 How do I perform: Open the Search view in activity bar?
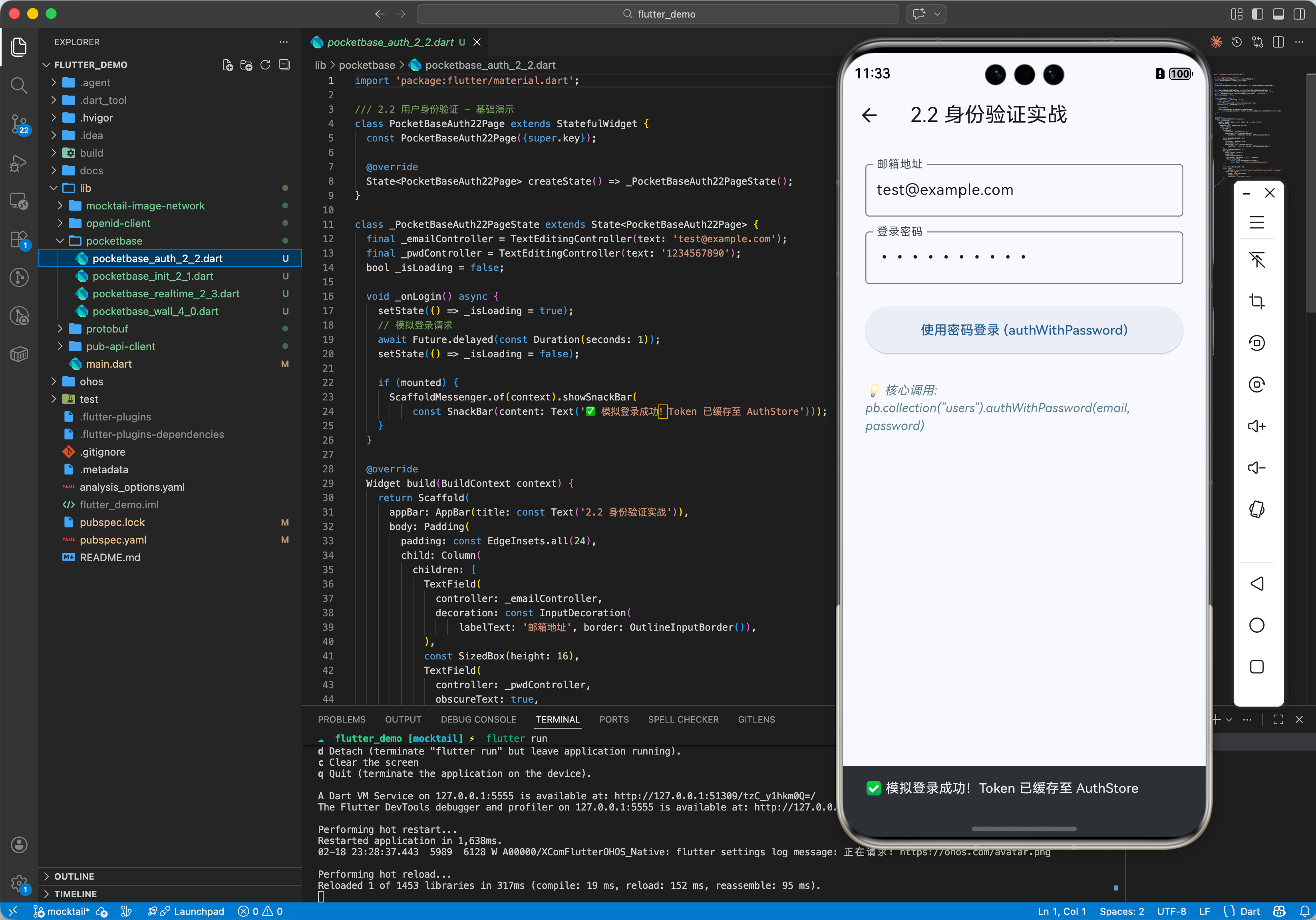[19, 86]
